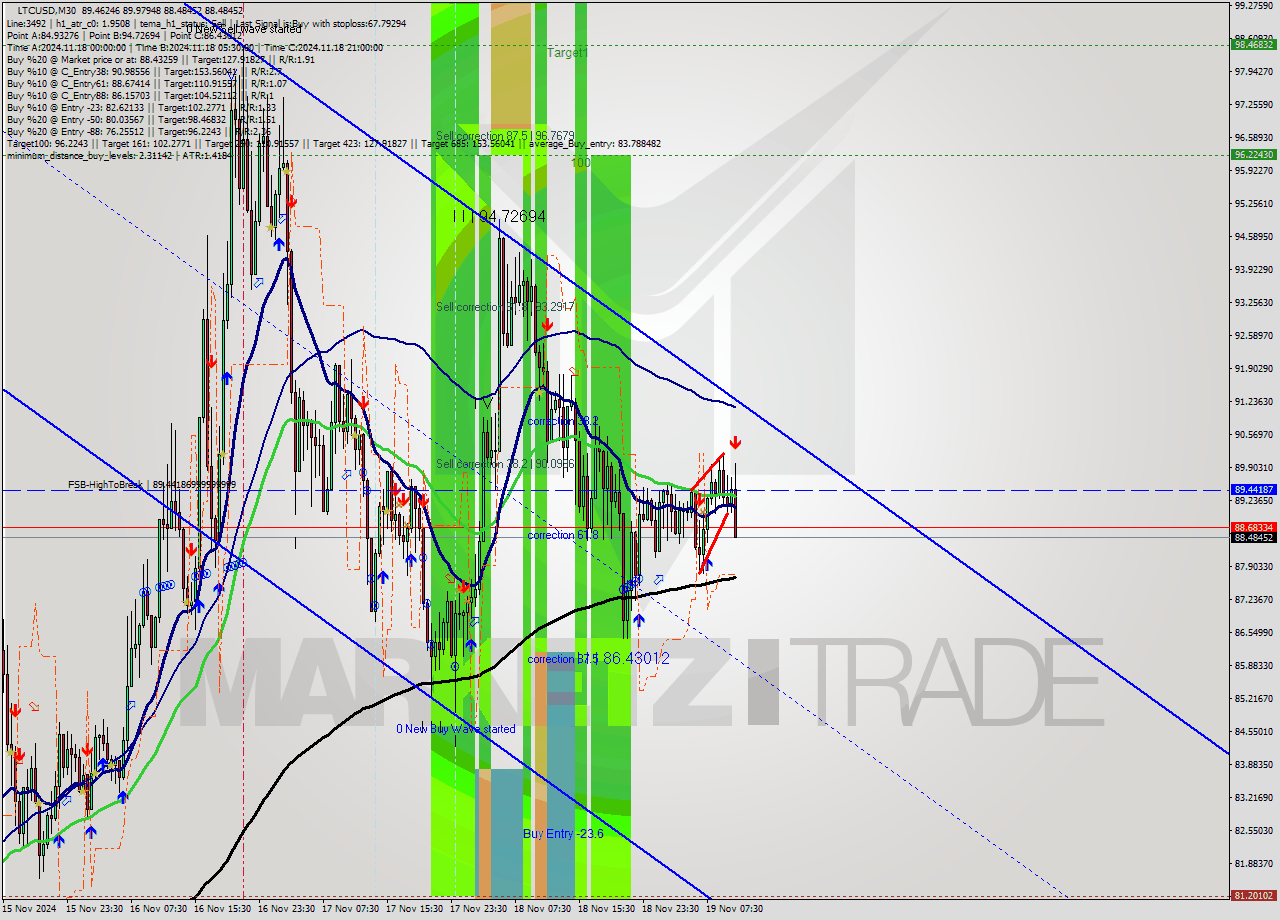Click the 82.55030 price axis value

click(1254, 831)
